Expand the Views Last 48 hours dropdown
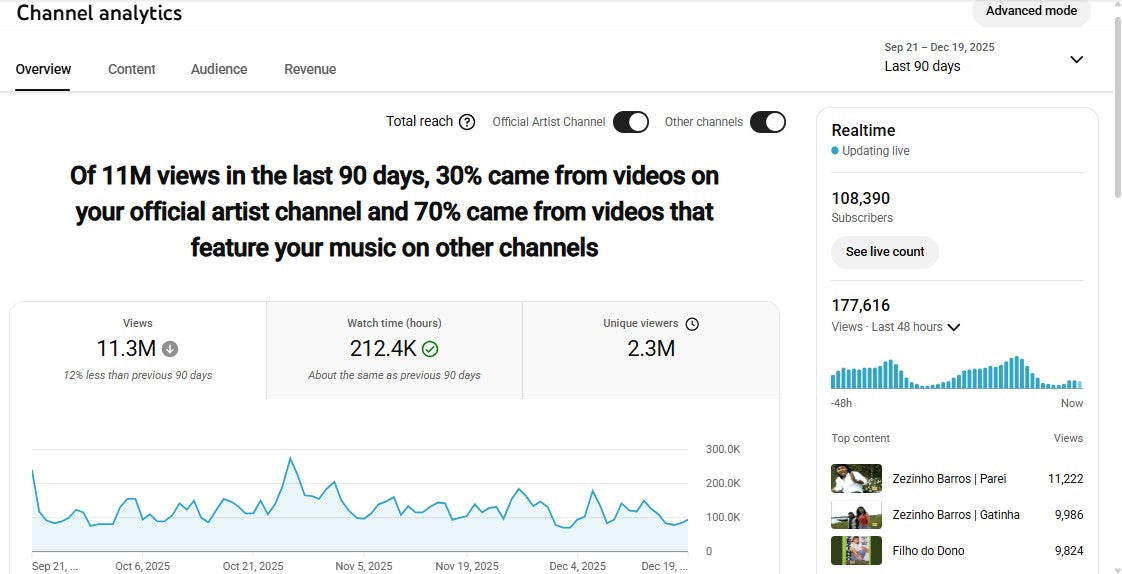The height and width of the screenshot is (574, 1122). point(953,327)
